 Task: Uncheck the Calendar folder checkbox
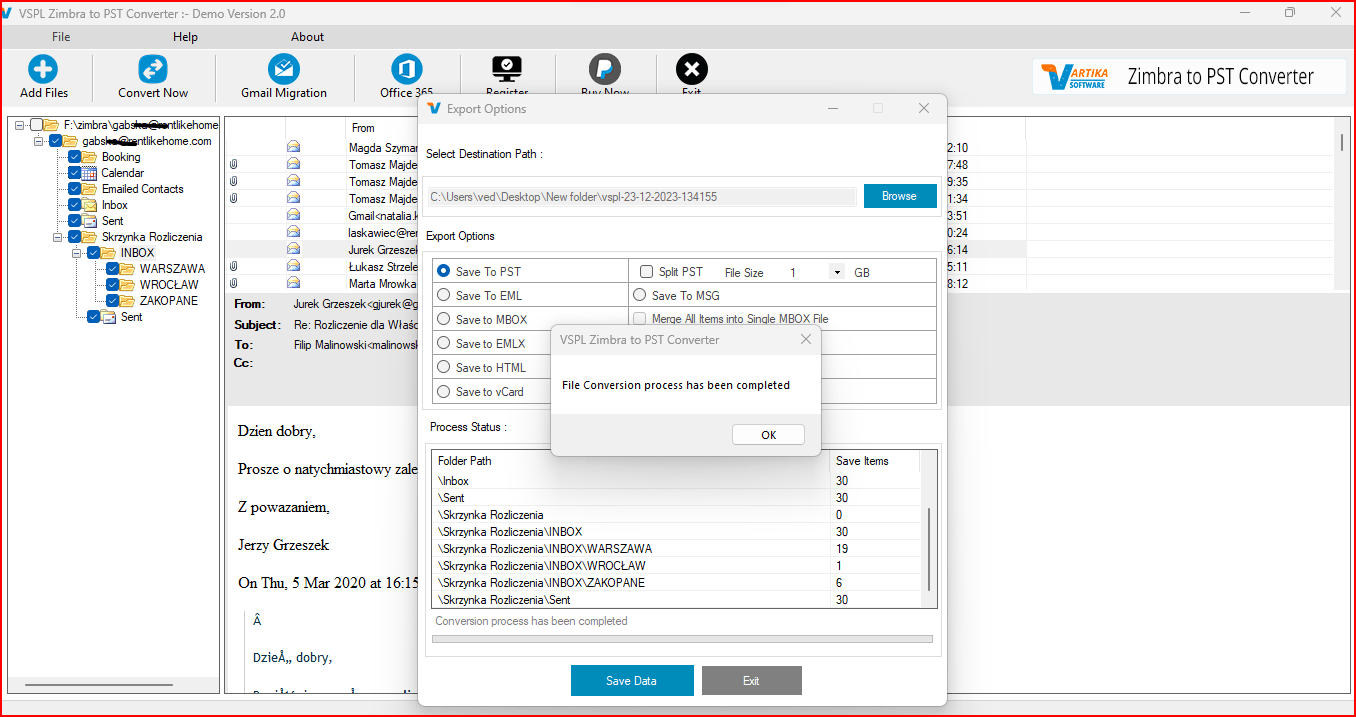(75, 173)
